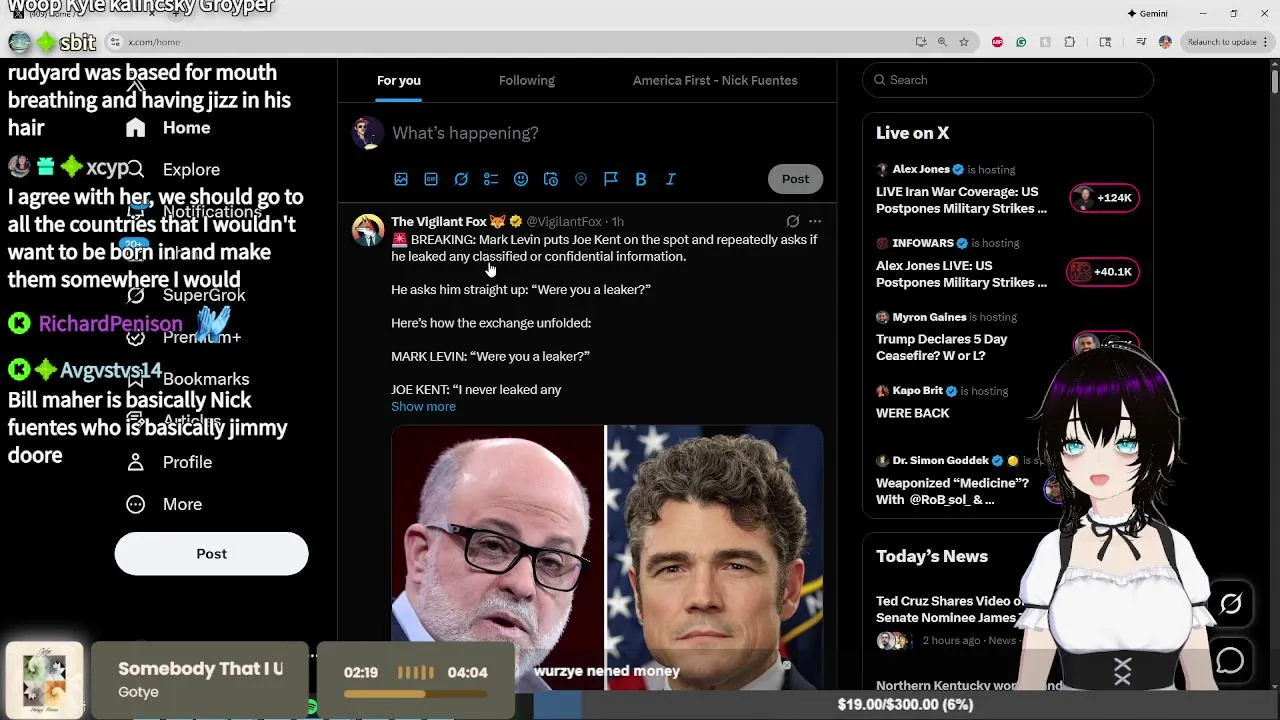Open the floating messages chat button
1280x720 pixels.
coord(1230,661)
